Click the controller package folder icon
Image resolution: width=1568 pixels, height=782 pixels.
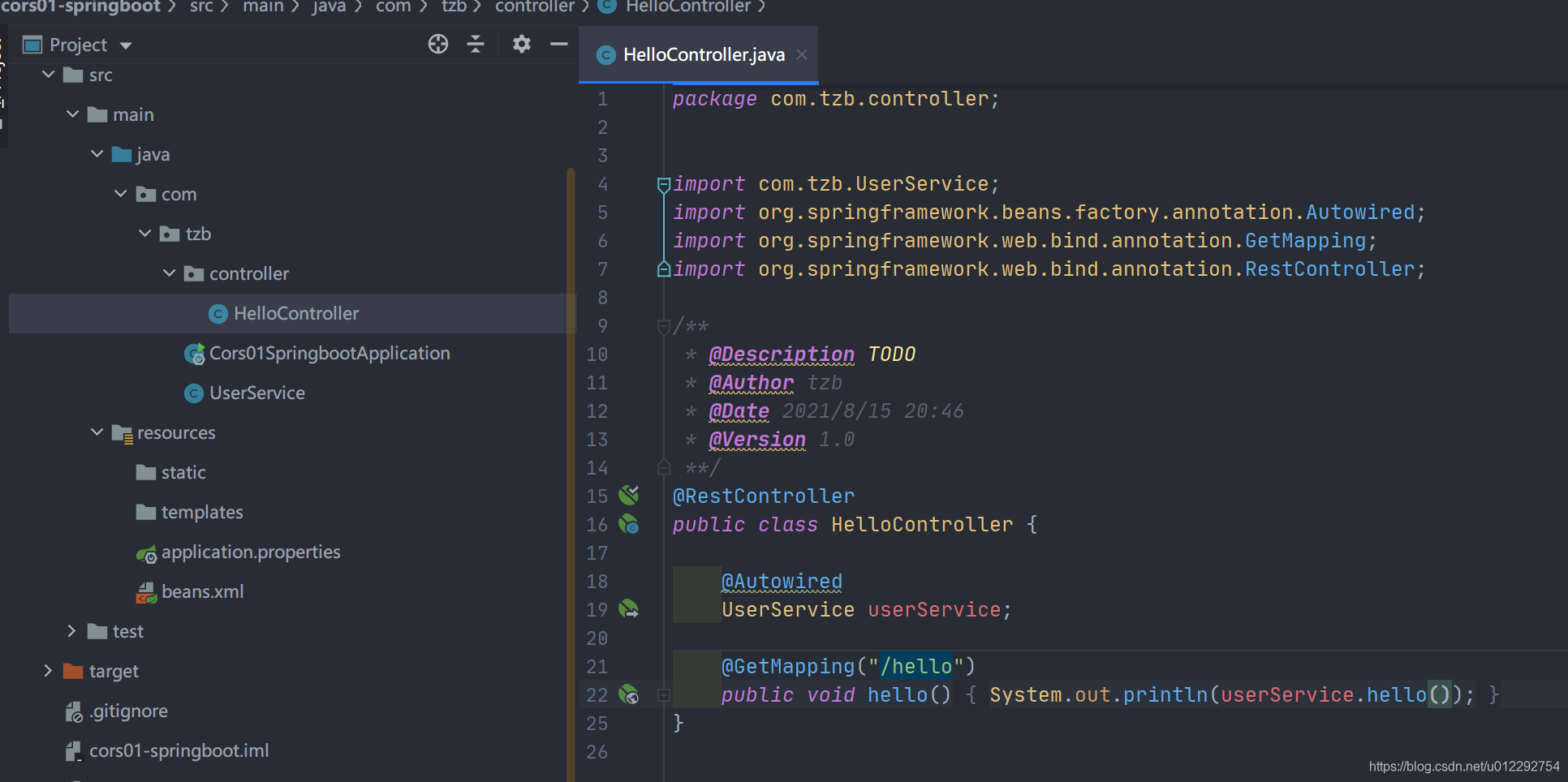194,273
